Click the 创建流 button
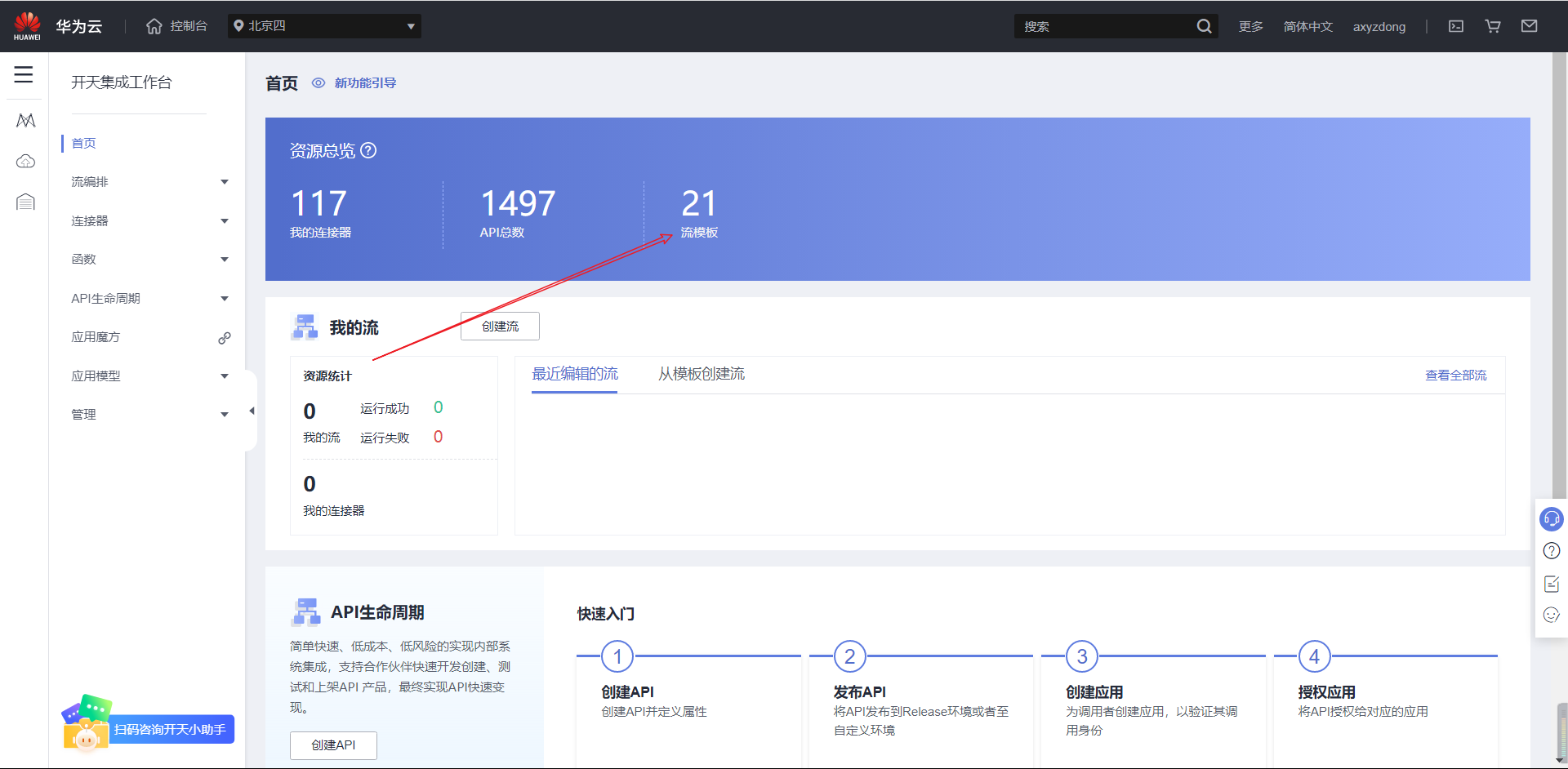 500,326
